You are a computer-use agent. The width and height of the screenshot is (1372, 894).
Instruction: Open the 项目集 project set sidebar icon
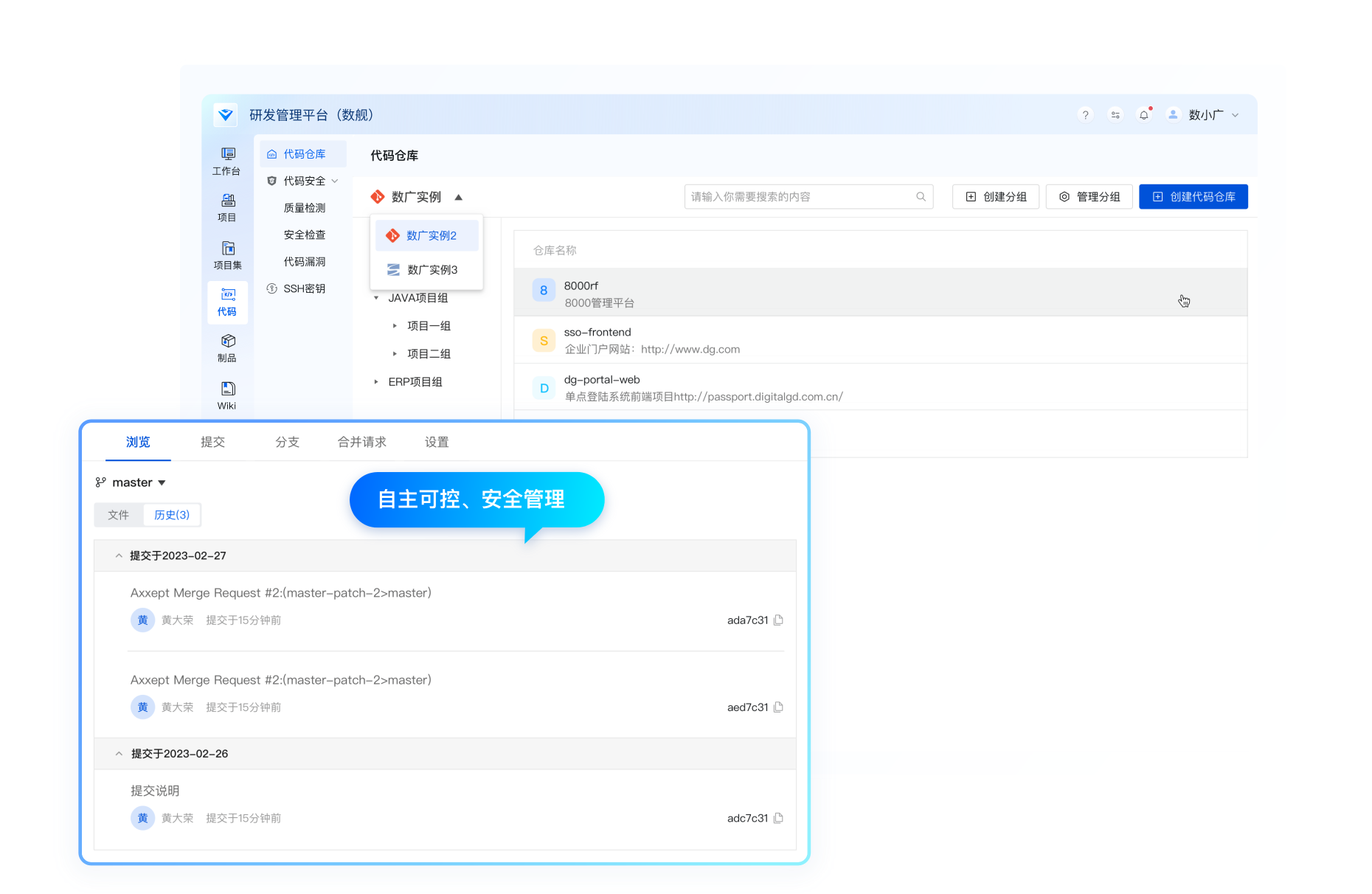pyautogui.click(x=227, y=255)
